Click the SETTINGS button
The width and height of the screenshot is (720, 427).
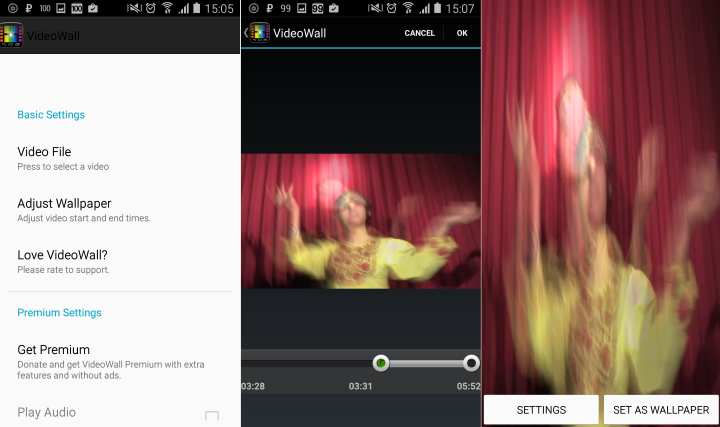click(541, 410)
